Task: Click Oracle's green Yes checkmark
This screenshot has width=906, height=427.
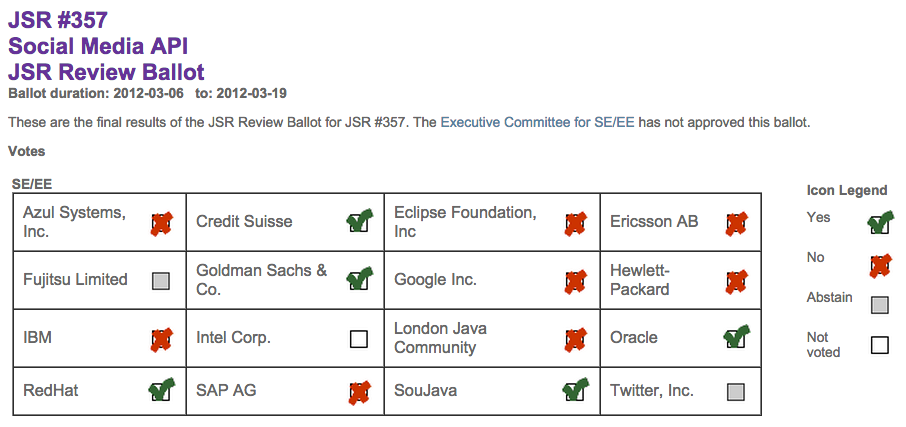Action: click(x=736, y=336)
